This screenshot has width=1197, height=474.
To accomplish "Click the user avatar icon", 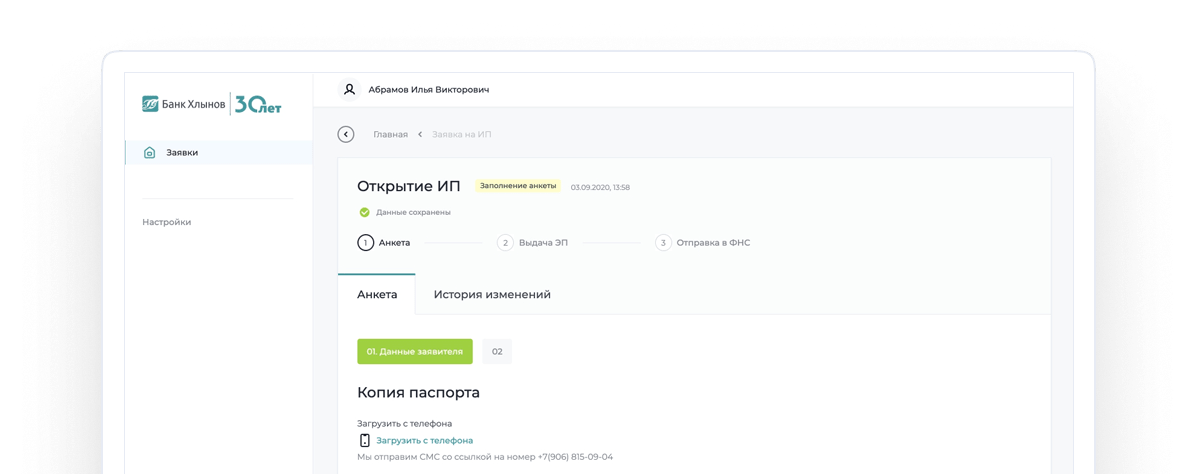I will click(x=349, y=89).
